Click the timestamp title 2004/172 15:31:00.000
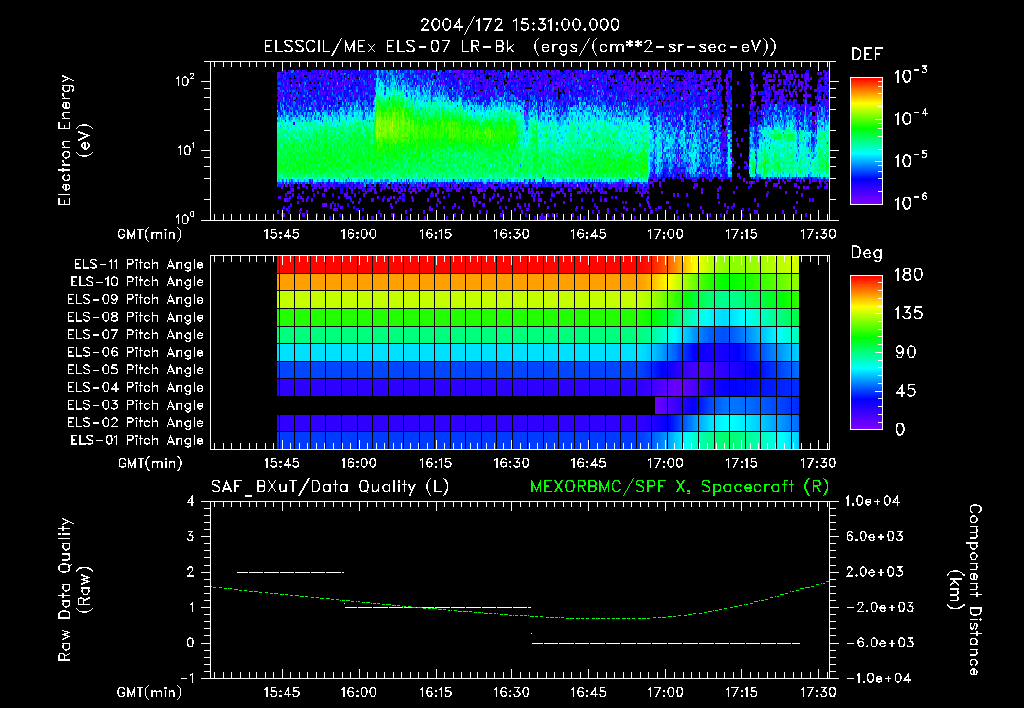This screenshot has height=708, width=1024. [x=519, y=25]
